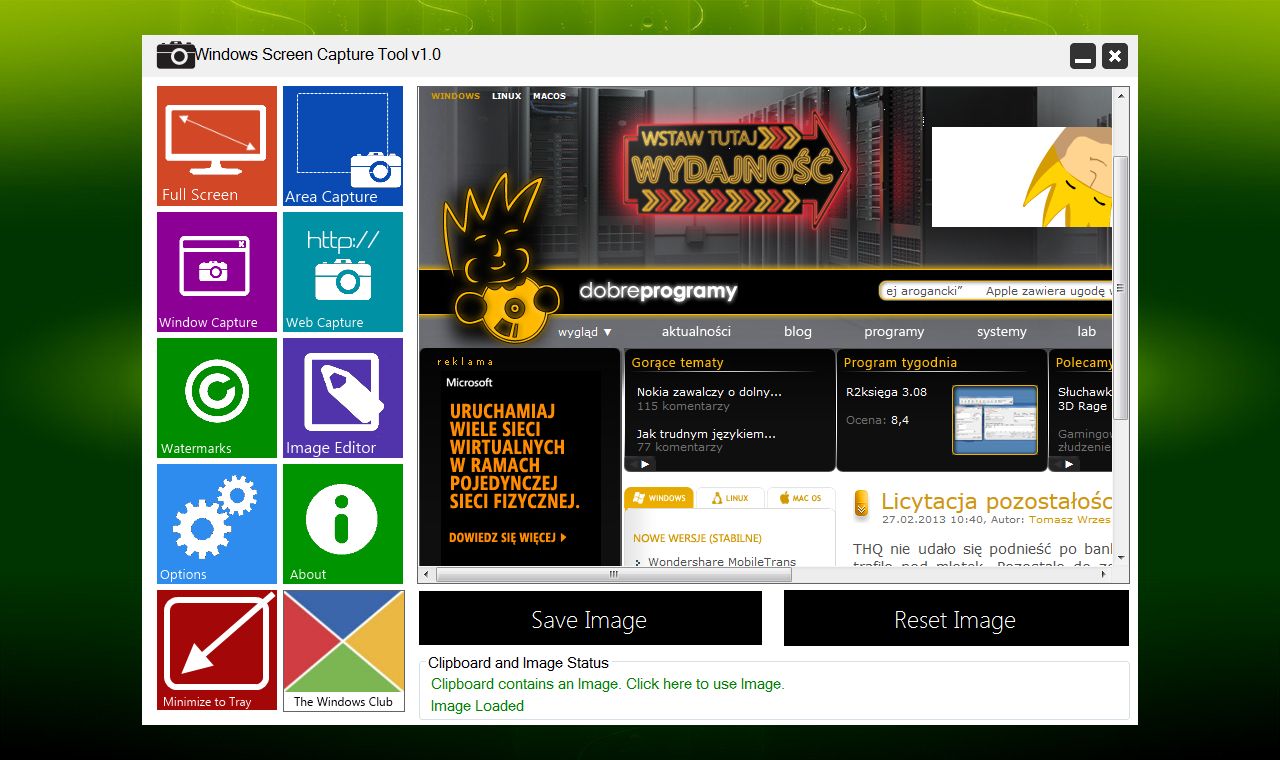
Task: Choose the Area Capture tile
Action: (343, 146)
